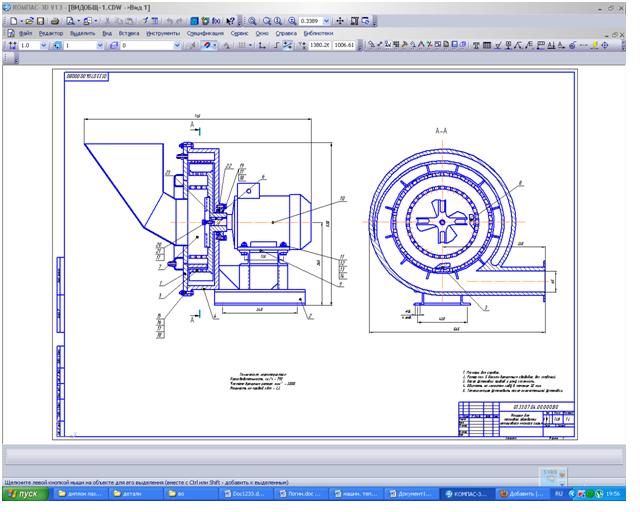640x512 pixels.
Task: Expand the New document arrow dropdown
Action: (22, 21)
